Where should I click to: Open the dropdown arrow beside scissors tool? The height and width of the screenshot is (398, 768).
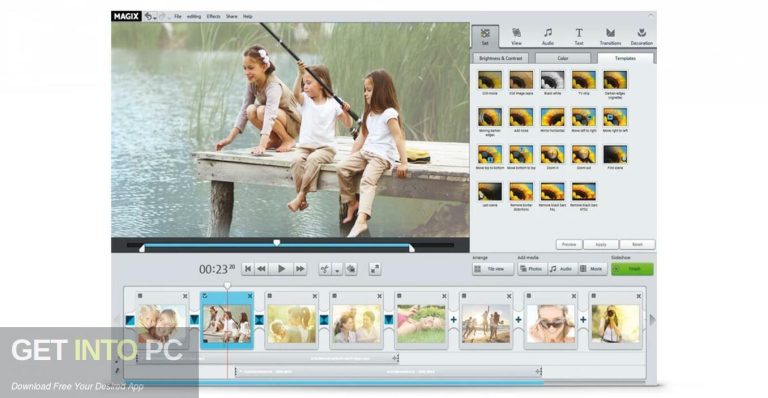click(x=337, y=270)
